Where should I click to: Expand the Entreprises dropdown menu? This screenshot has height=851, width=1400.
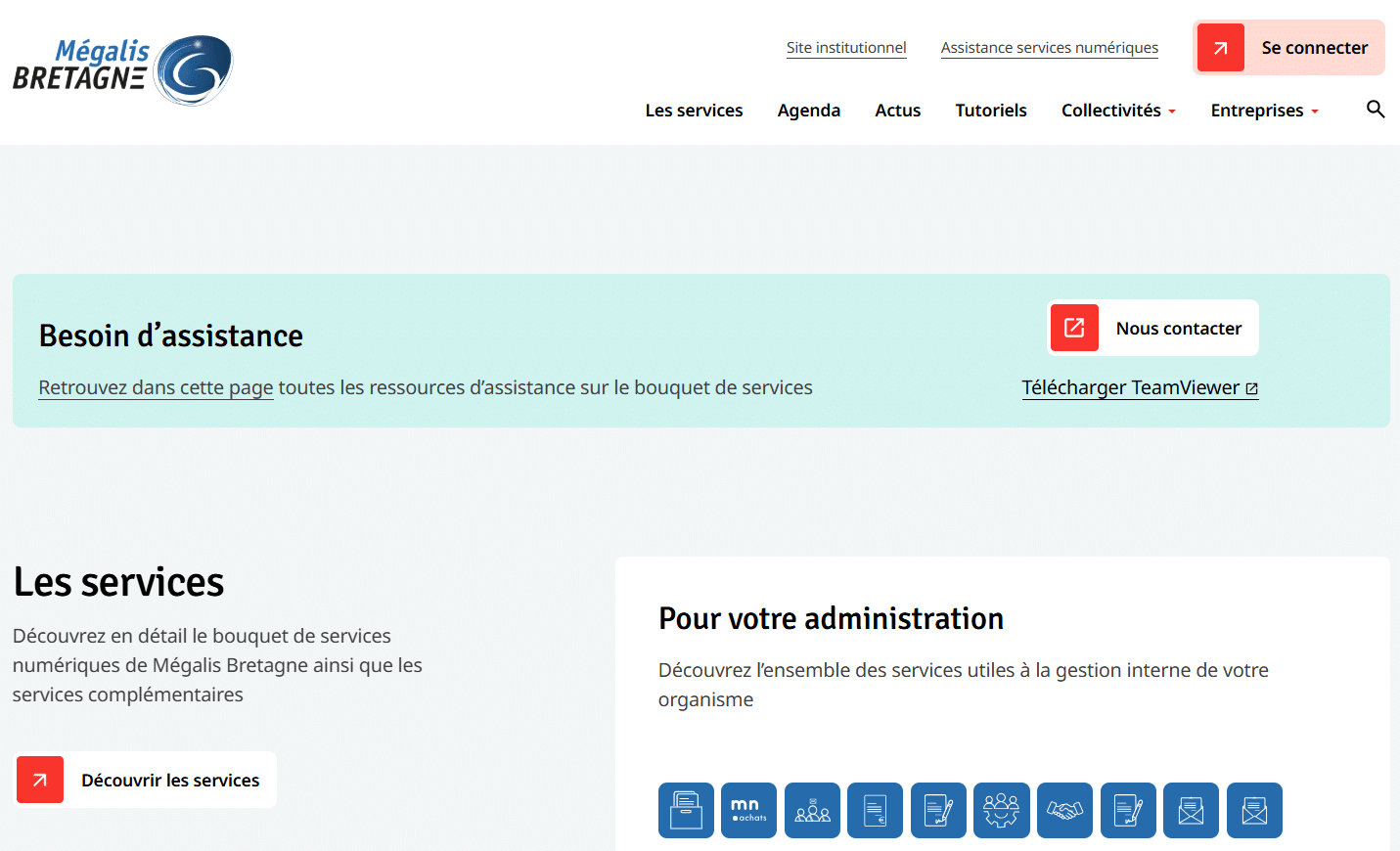(x=1264, y=111)
